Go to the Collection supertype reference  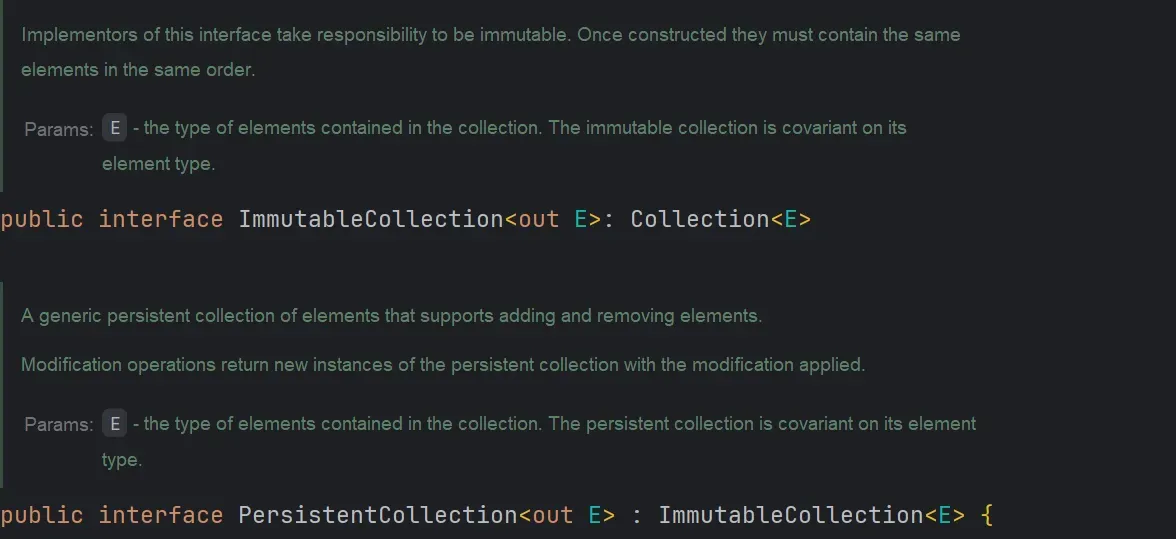699,219
